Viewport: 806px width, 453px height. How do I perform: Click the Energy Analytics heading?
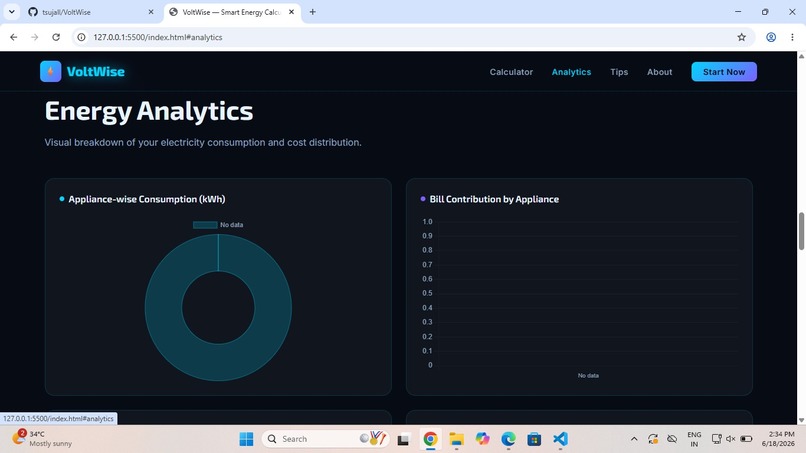coord(149,112)
